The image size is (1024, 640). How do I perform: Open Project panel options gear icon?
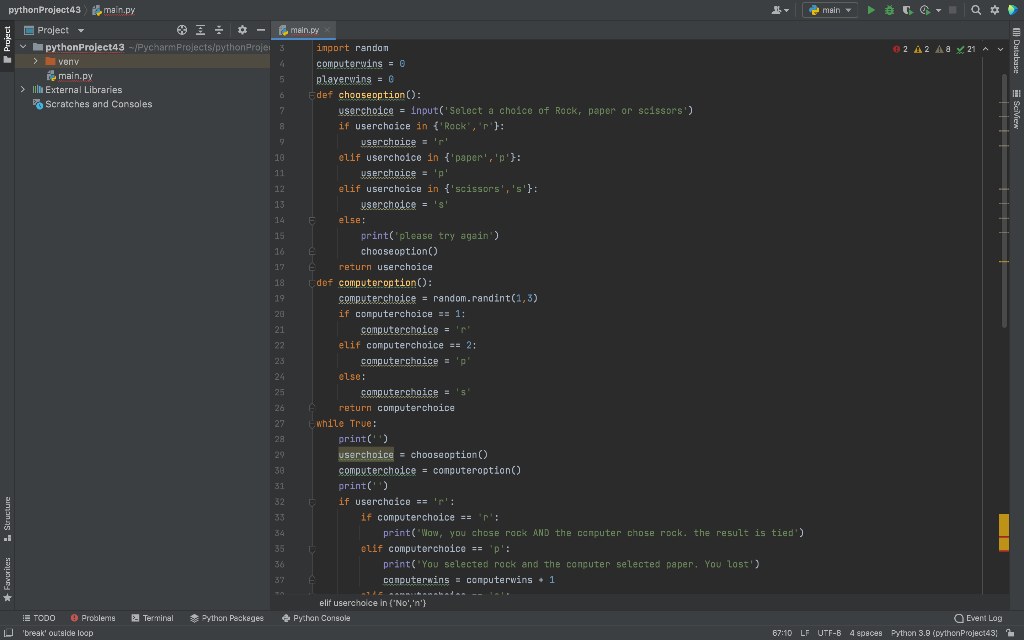[x=242, y=30]
